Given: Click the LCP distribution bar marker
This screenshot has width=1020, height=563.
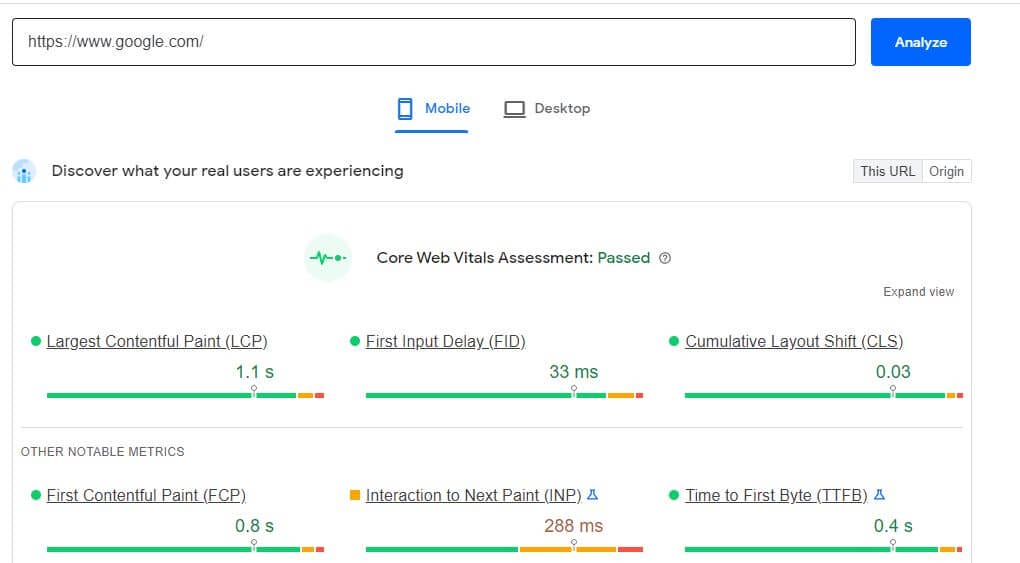Looking at the screenshot, I should 254,391.
